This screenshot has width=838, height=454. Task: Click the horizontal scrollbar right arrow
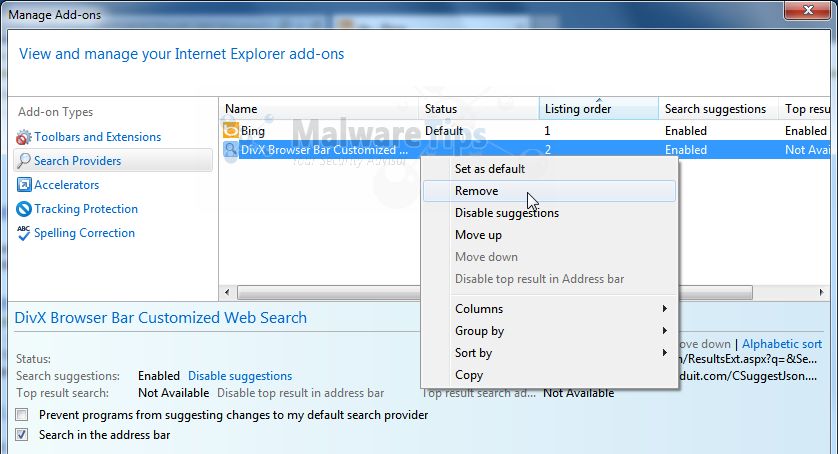[x=821, y=293]
